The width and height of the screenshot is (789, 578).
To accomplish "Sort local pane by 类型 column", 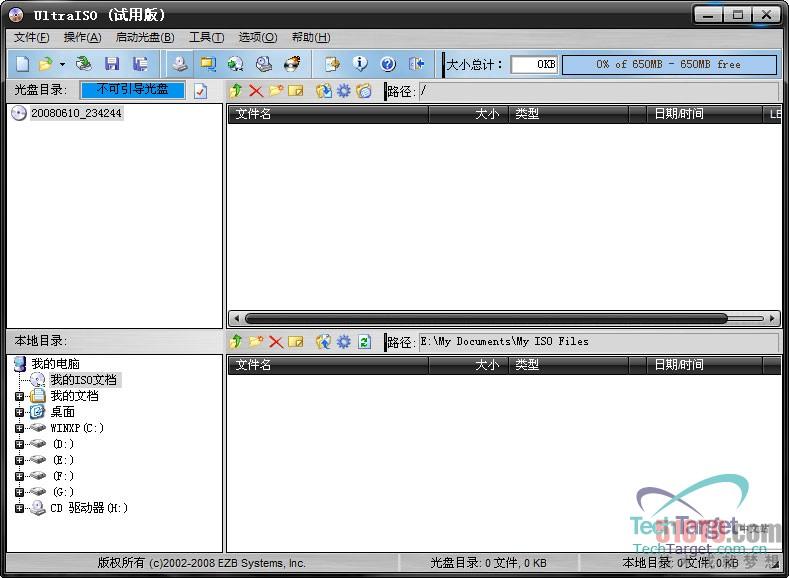I will coord(569,365).
